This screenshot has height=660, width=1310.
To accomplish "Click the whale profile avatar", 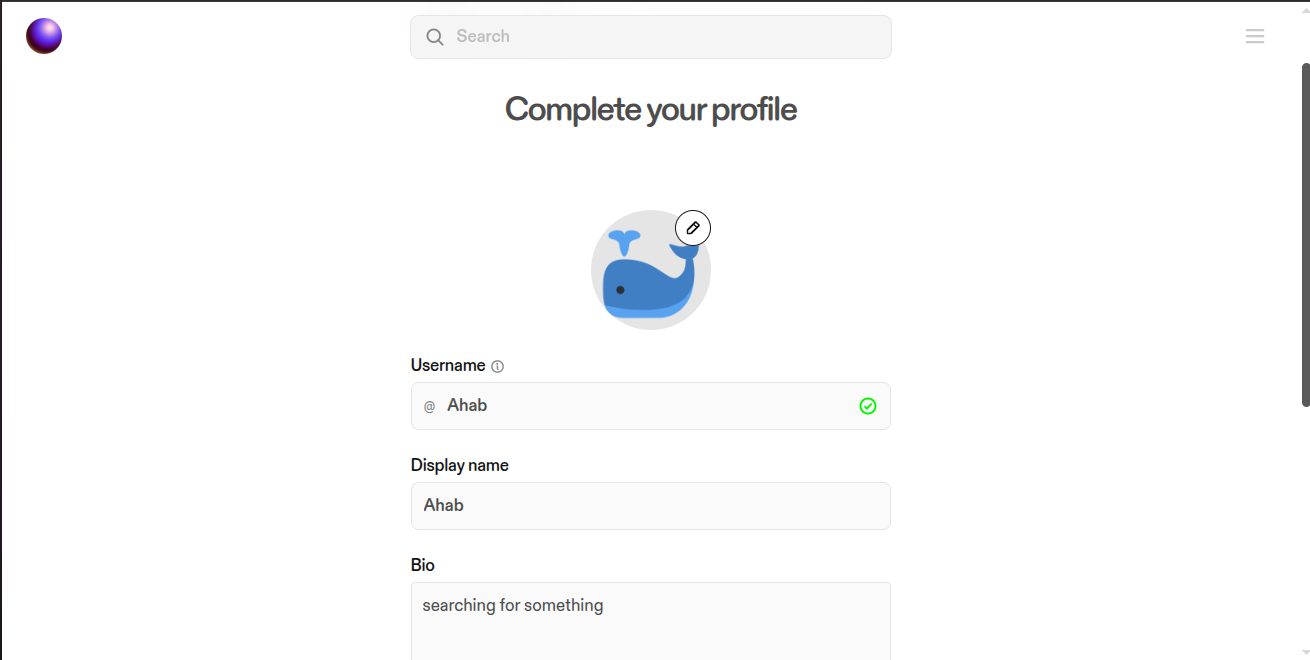I will [651, 270].
